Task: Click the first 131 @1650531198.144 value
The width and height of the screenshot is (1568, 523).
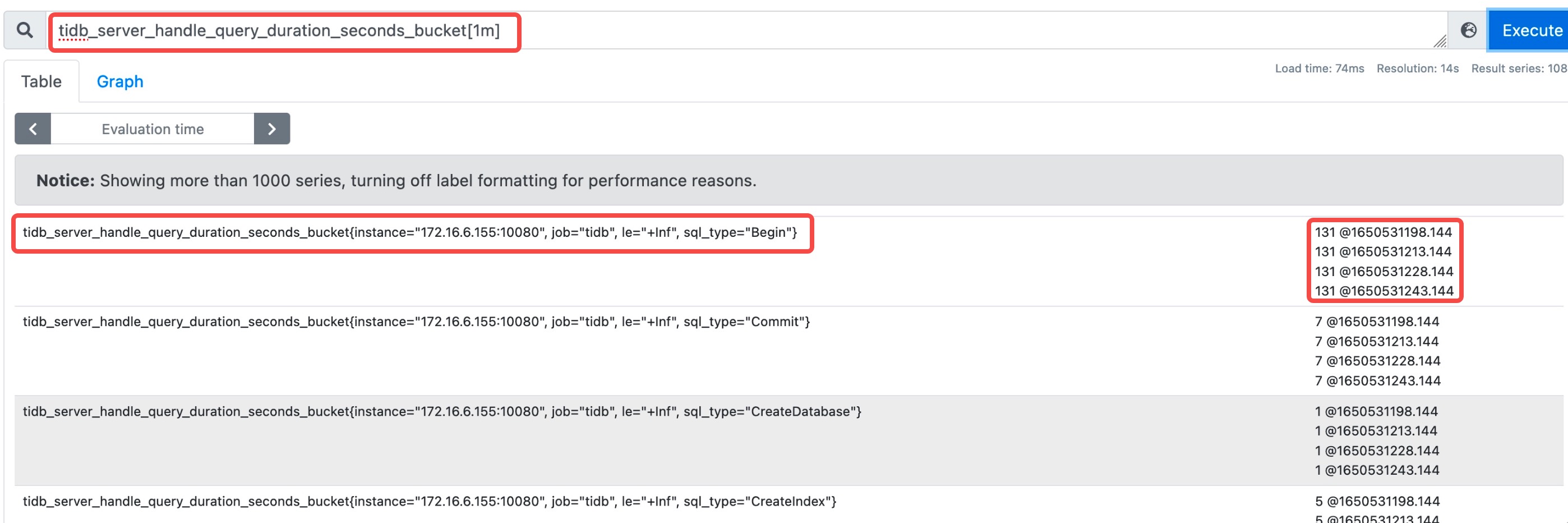Action: coord(1383,232)
